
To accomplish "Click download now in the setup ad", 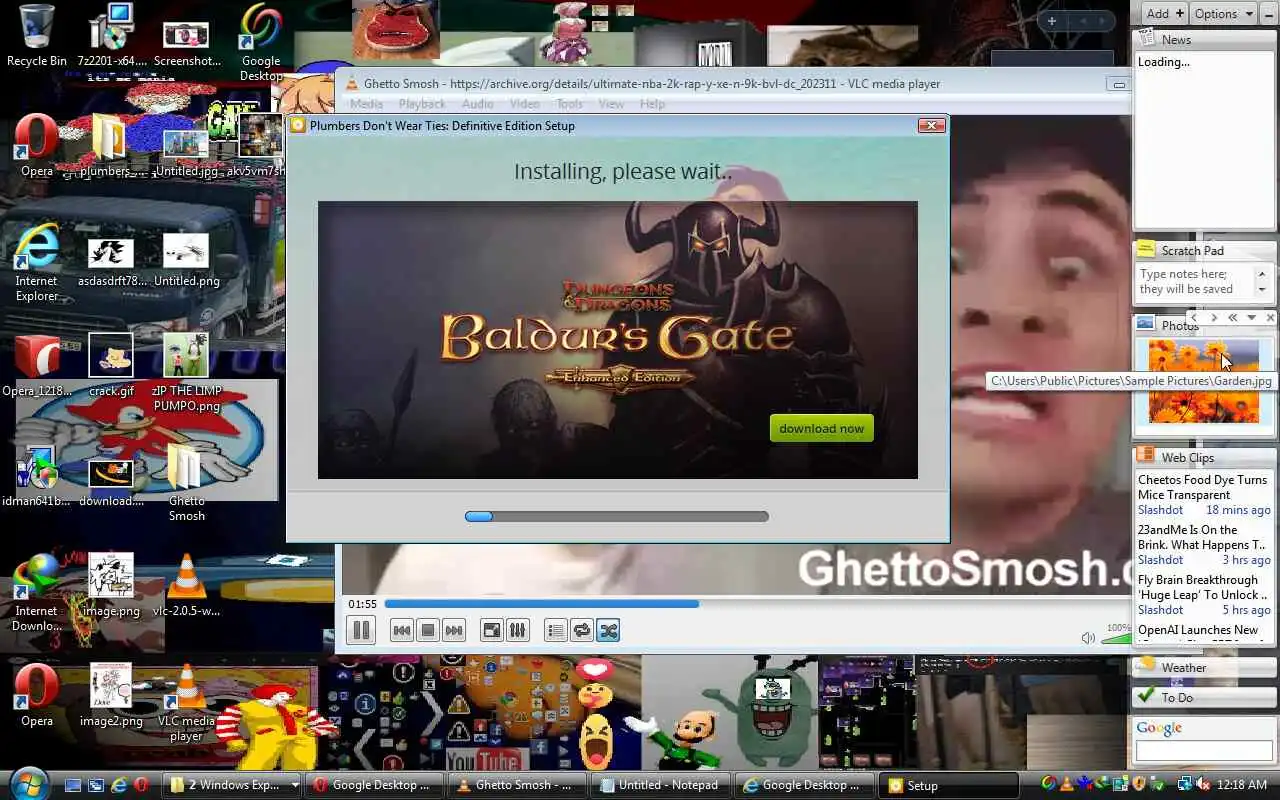I will [821, 428].
